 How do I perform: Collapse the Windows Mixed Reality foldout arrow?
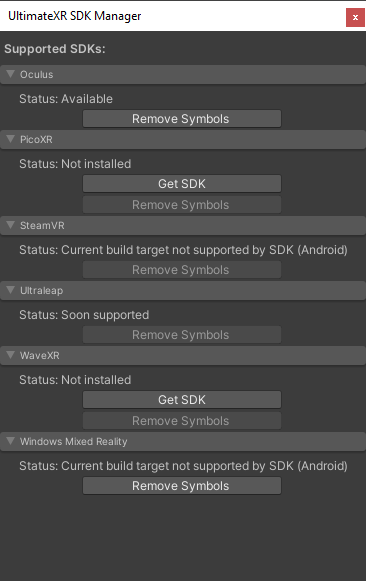10,441
